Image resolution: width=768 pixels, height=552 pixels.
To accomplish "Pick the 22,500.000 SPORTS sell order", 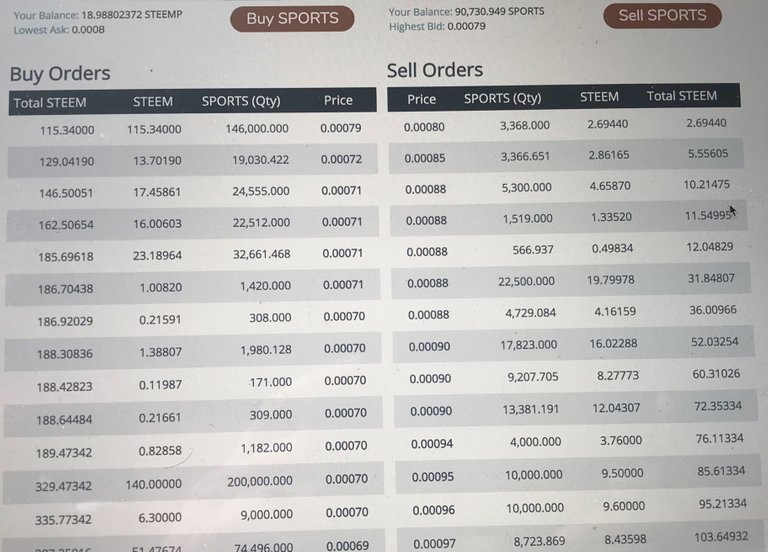I will (x=571, y=281).
